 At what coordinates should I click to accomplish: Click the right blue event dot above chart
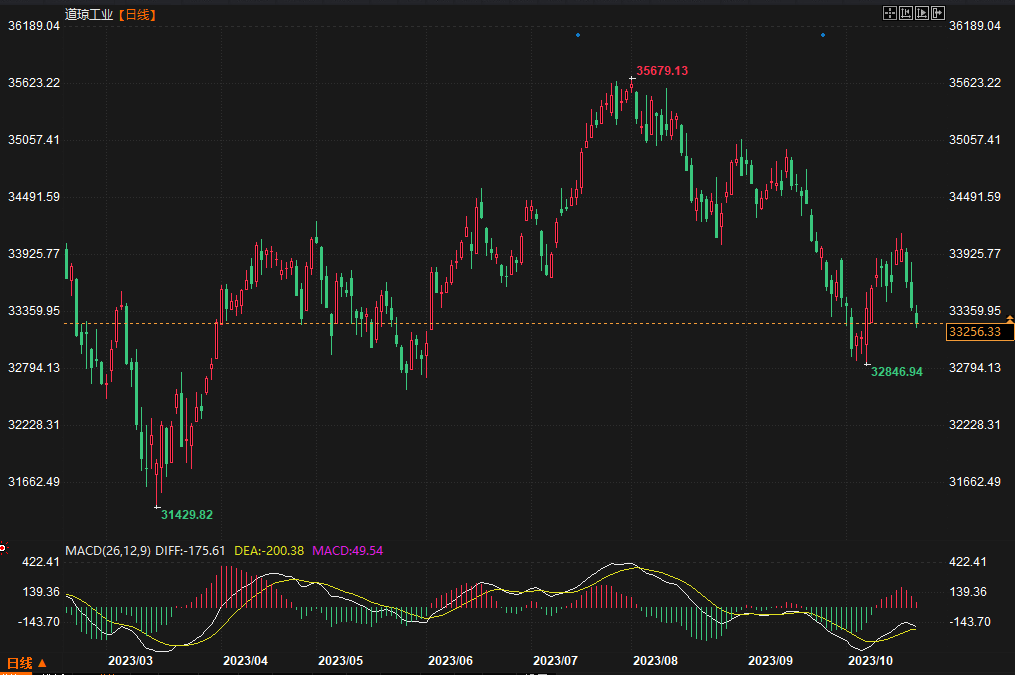[x=822, y=35]
